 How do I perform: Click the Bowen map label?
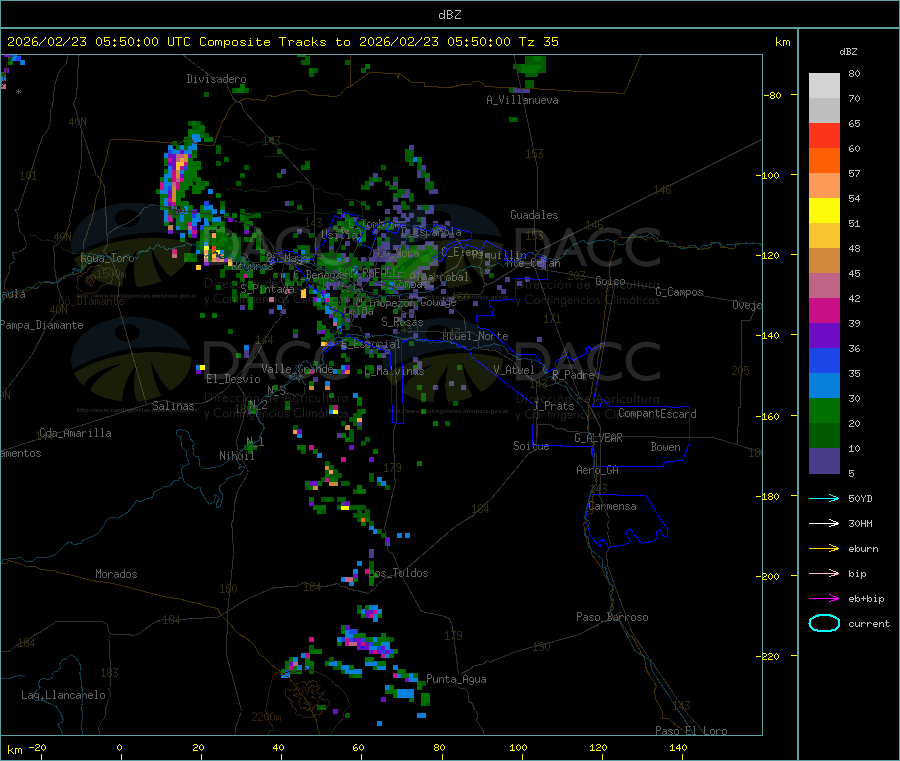[666, 447]
